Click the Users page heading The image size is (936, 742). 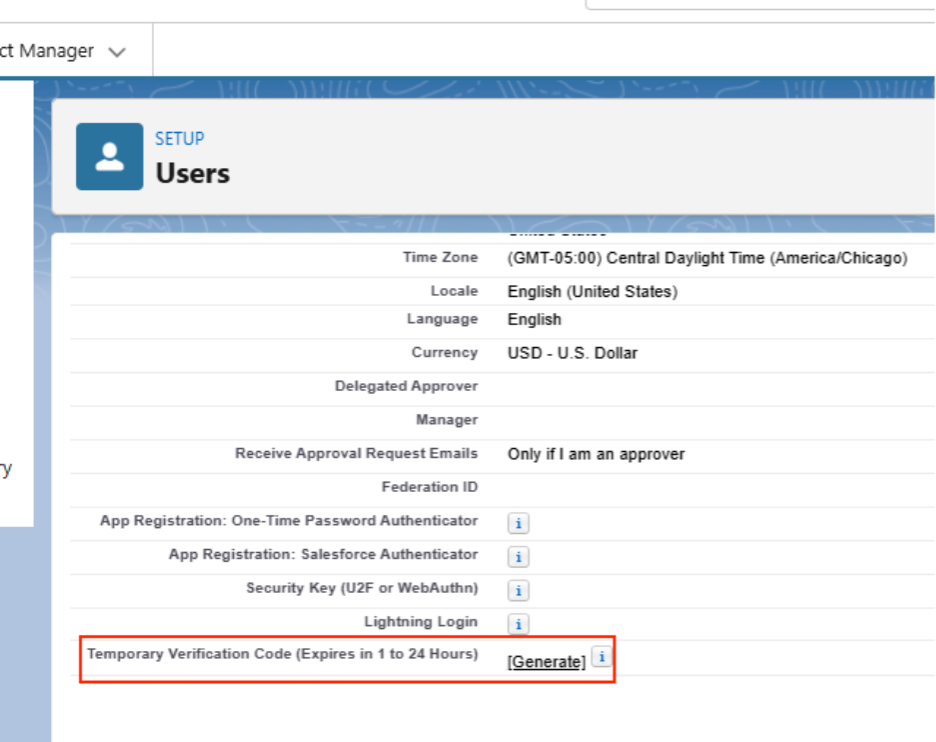click(193, 174)
